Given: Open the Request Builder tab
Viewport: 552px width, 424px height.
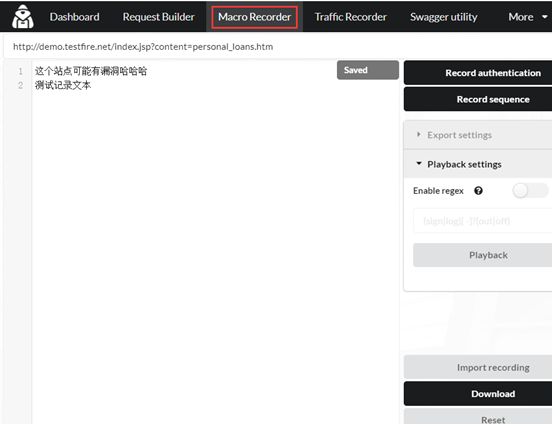Looking at the screenshot, I should pyautogui.click(x=158, y=17).
